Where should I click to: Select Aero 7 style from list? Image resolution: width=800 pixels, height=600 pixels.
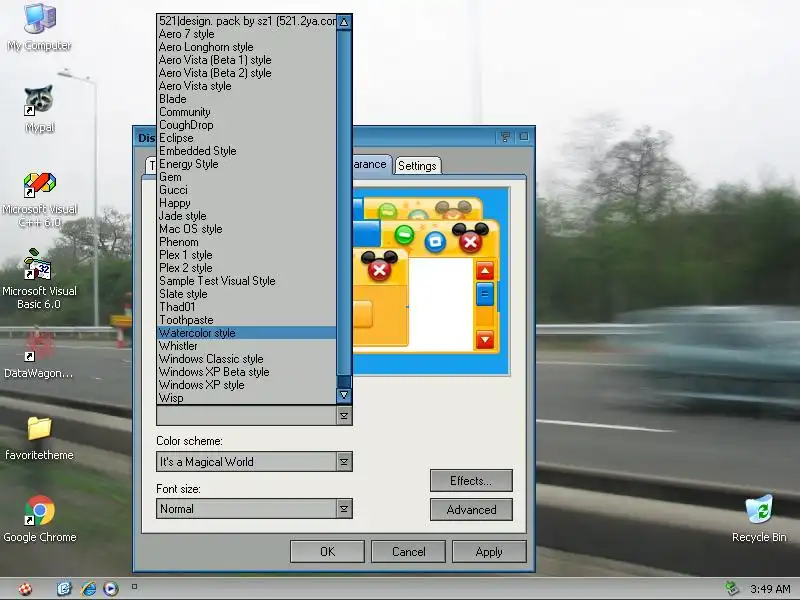click(247, 34)
